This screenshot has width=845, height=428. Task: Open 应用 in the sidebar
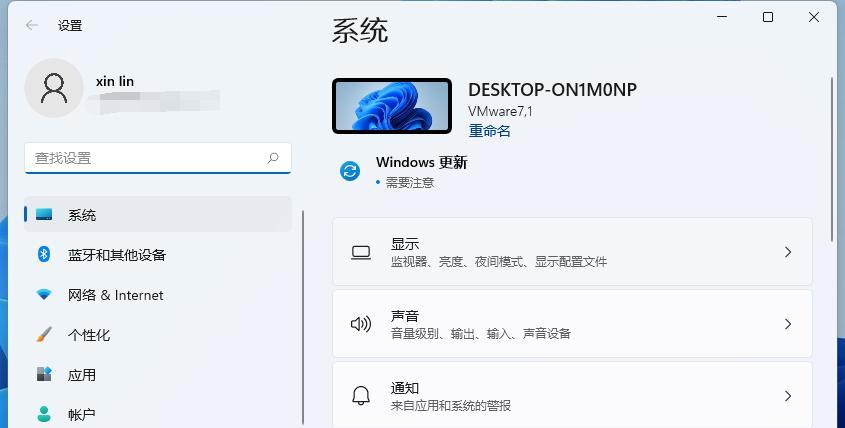158,375
